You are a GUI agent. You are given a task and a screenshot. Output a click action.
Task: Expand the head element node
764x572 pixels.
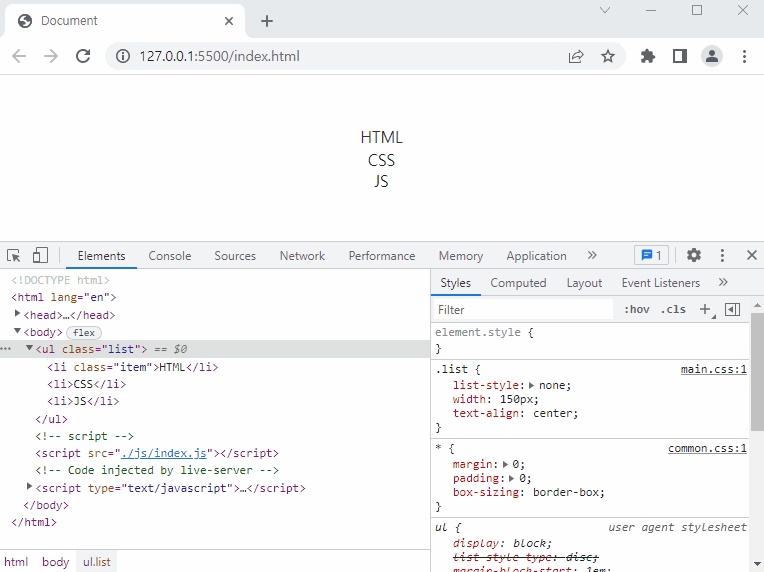(17, 314)
